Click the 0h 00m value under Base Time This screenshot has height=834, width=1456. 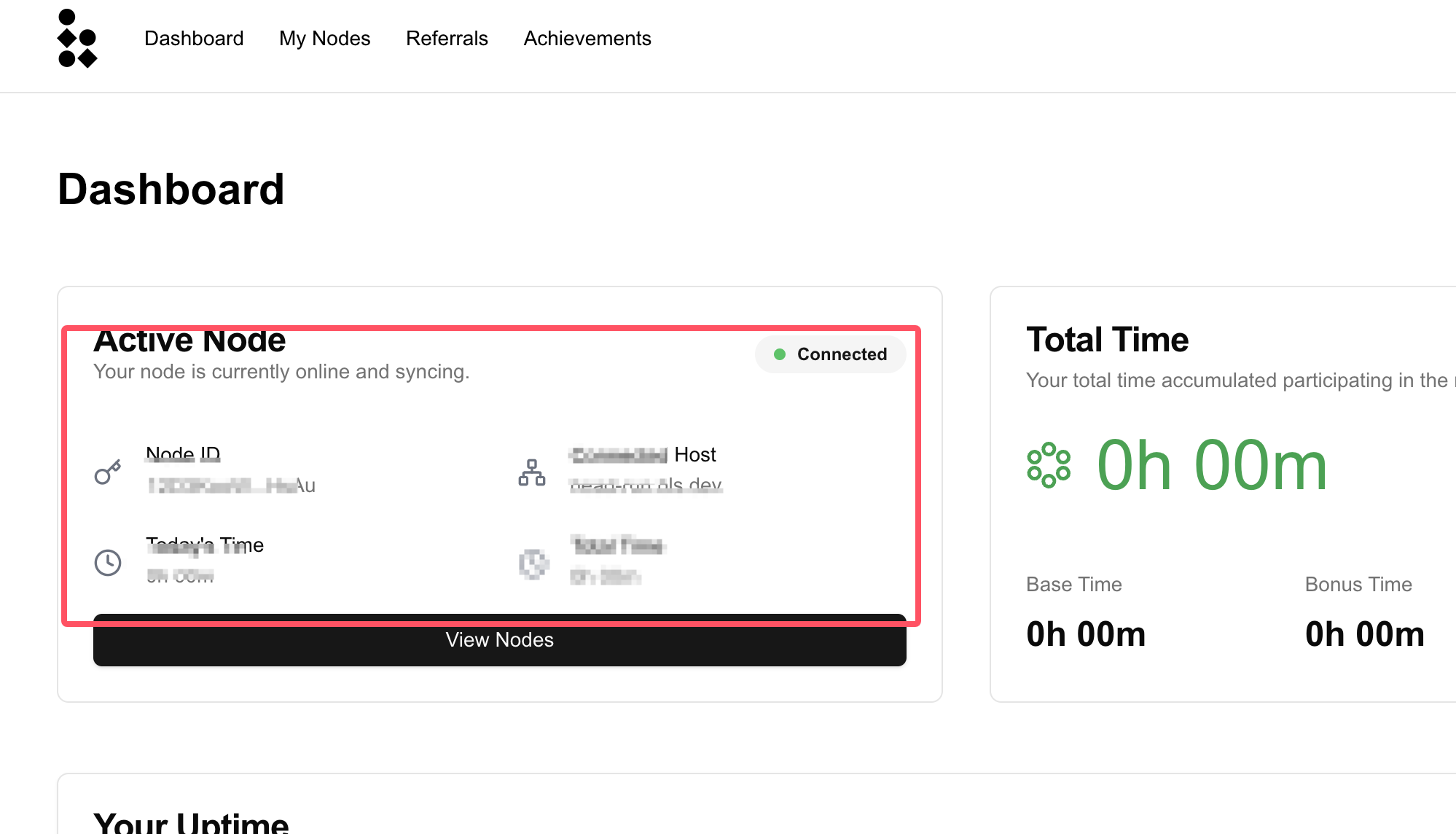1086,634
